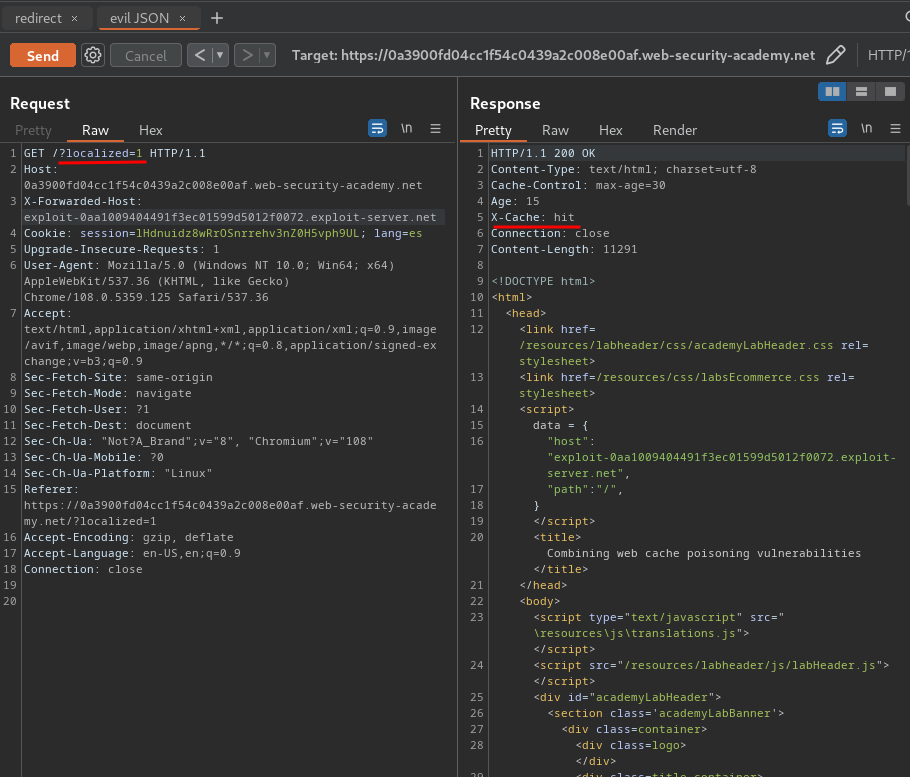Click the Upgrade-Insecure-Requests header

[121, 249]
